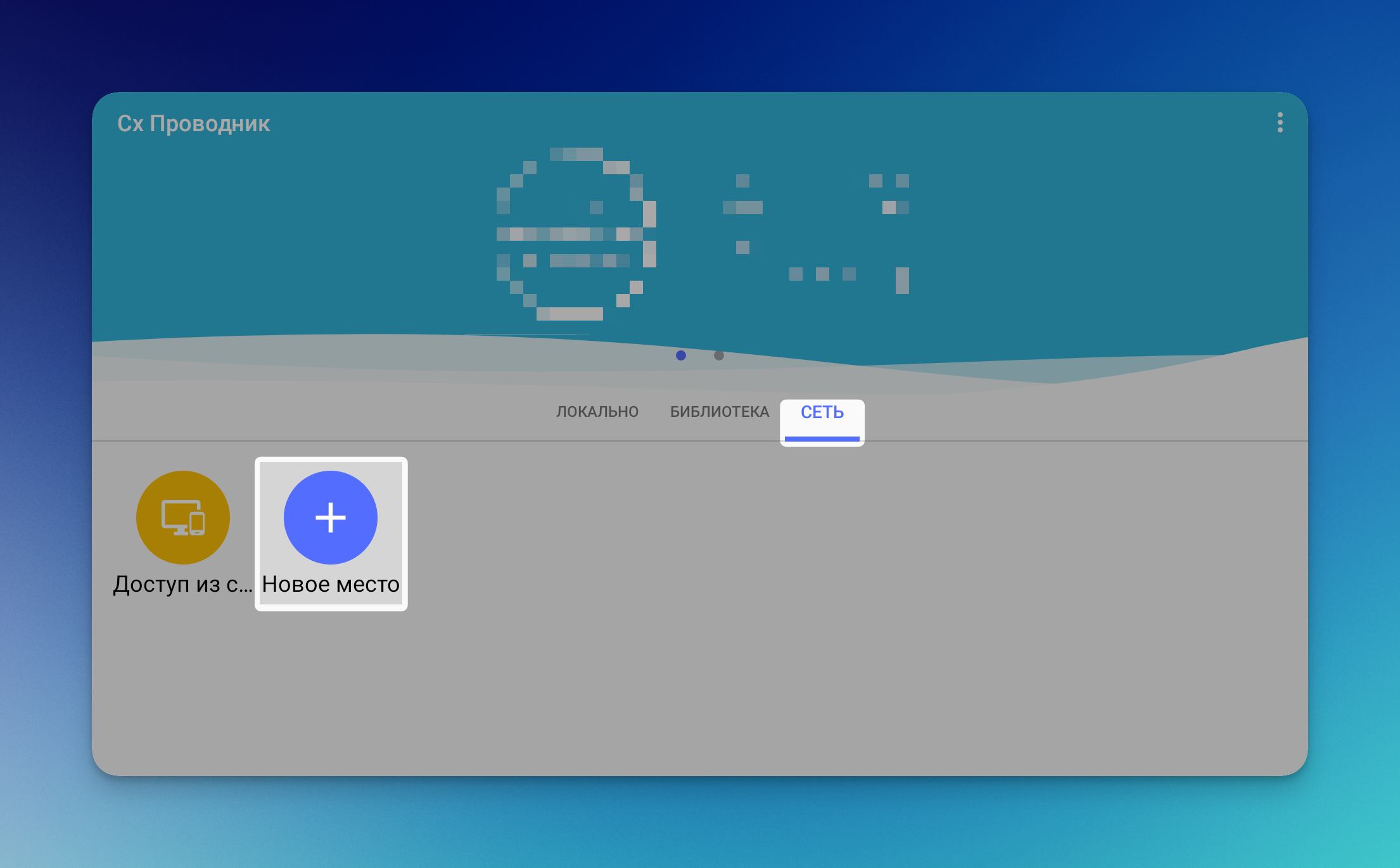1400x868 pixels.
Task: Click the white plus symbol in the circle
Action: [x=330, y=517]
